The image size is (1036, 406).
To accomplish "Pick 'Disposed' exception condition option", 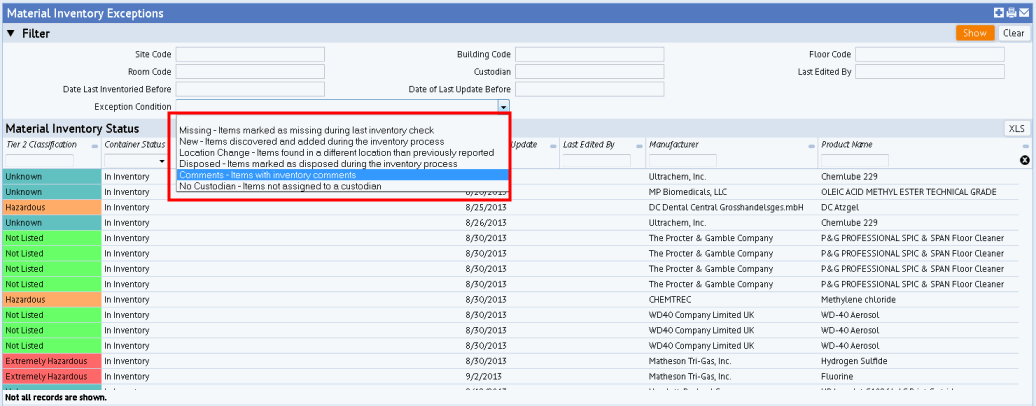I will [318, 163].
